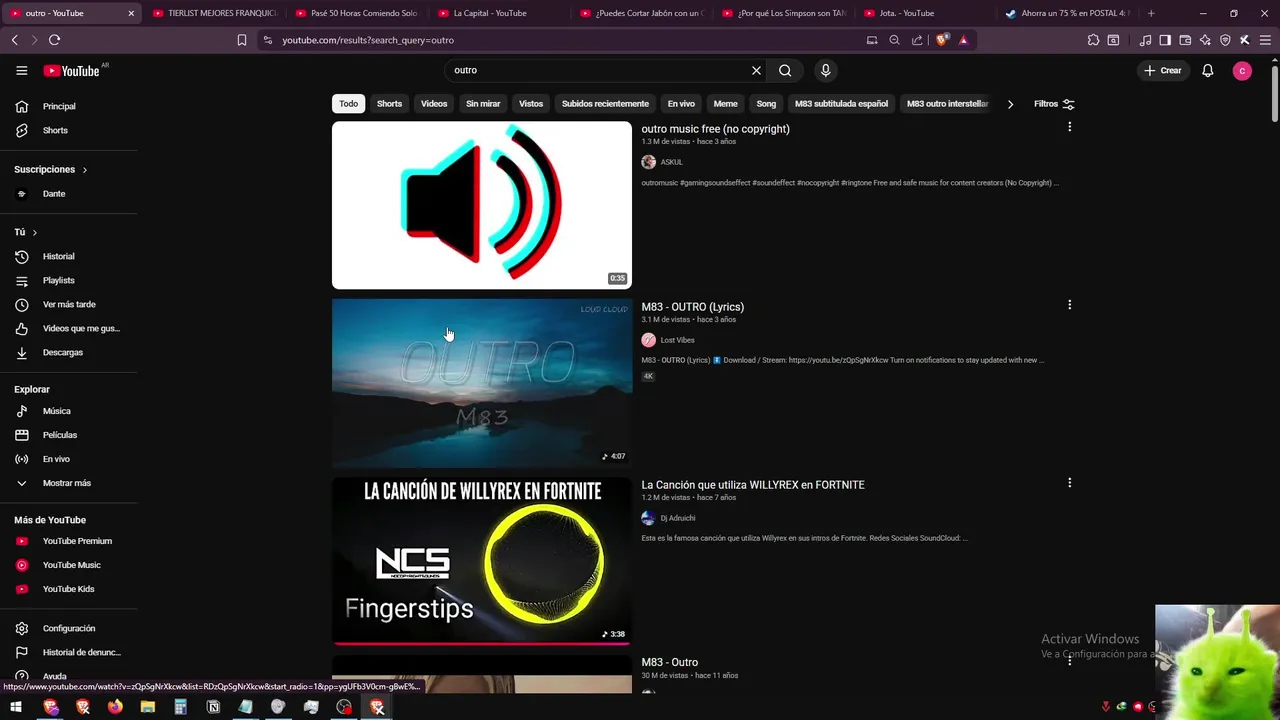Open options menu for outro music free video

point(1069,127)
